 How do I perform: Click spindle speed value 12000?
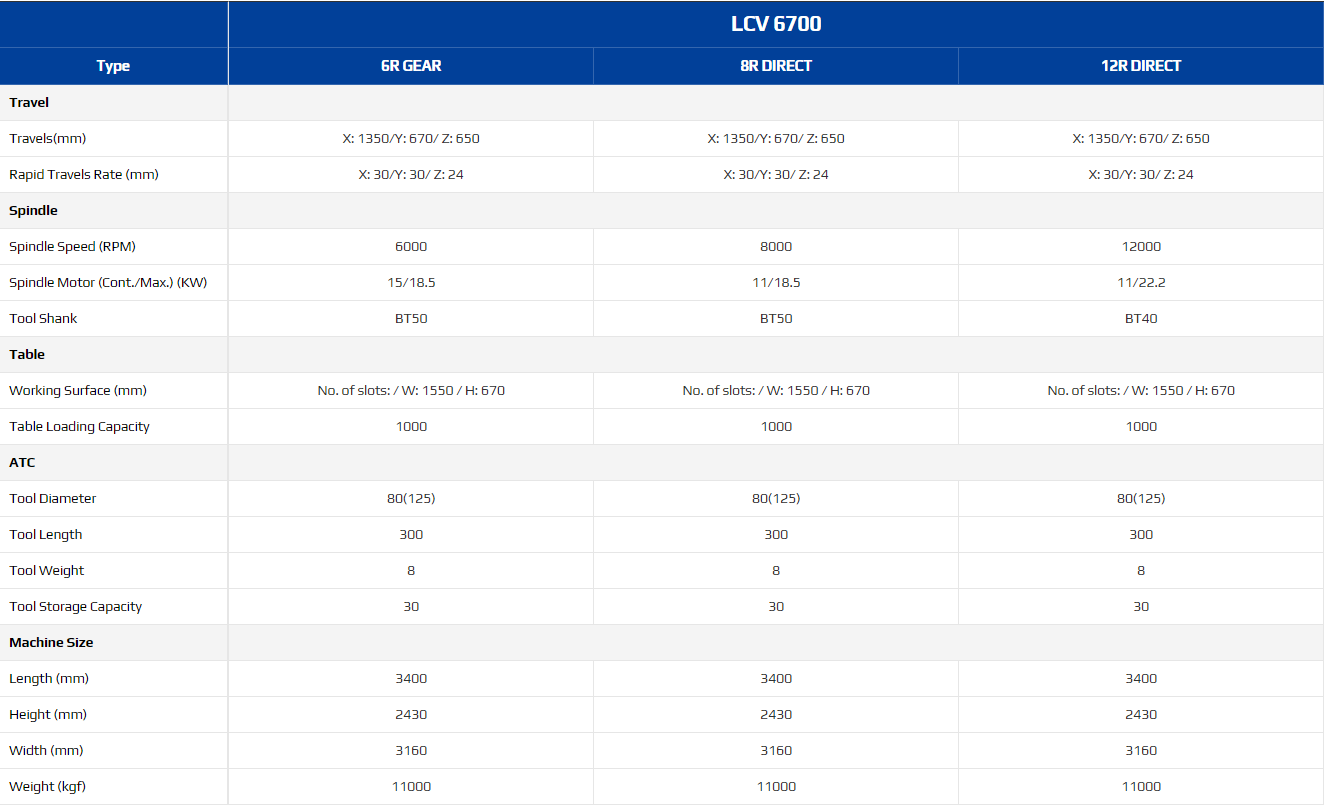point(1141,246)
